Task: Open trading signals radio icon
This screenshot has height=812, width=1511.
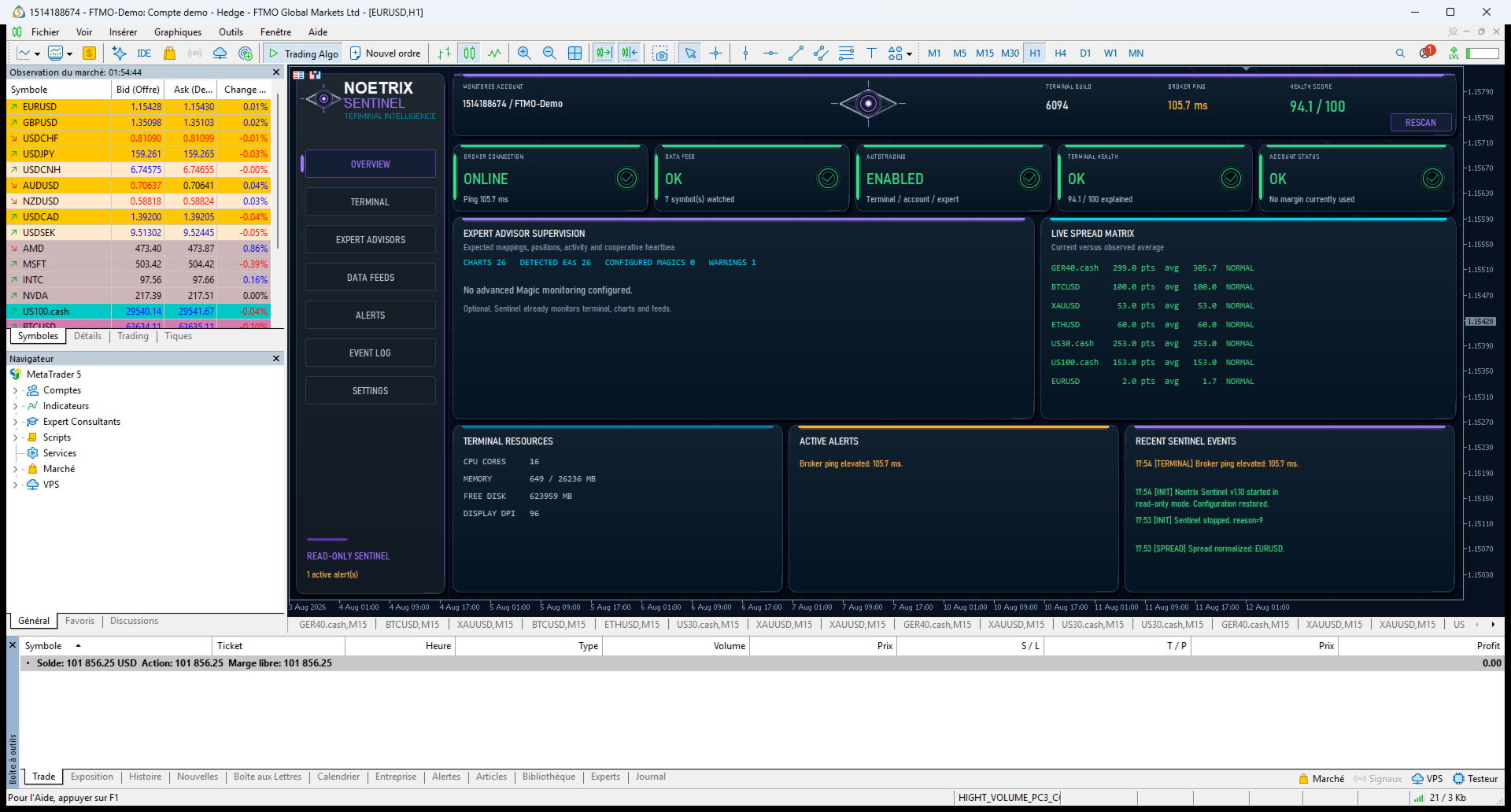Action: (x=194, y=54)
